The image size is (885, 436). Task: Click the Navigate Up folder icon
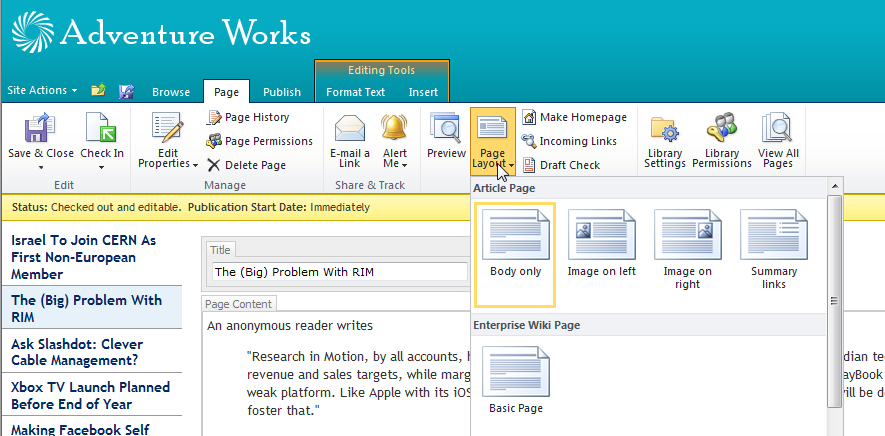click(x=99, y=90)
